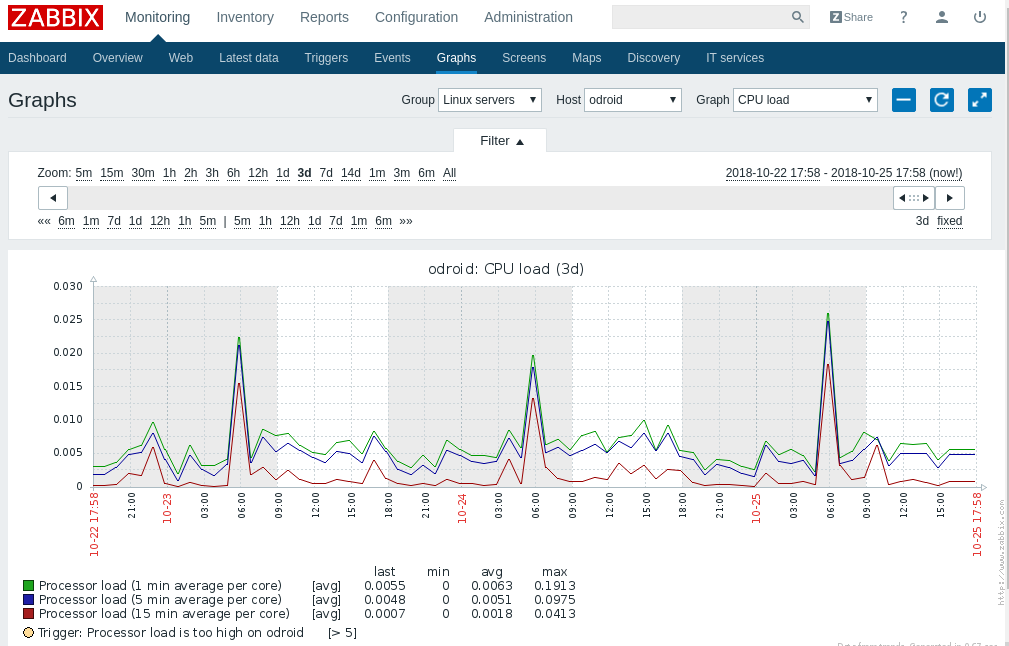The height and width of the screenshot is (646, 1009).
Task: Click the power sign-out icon
Action: coord(979,17)
